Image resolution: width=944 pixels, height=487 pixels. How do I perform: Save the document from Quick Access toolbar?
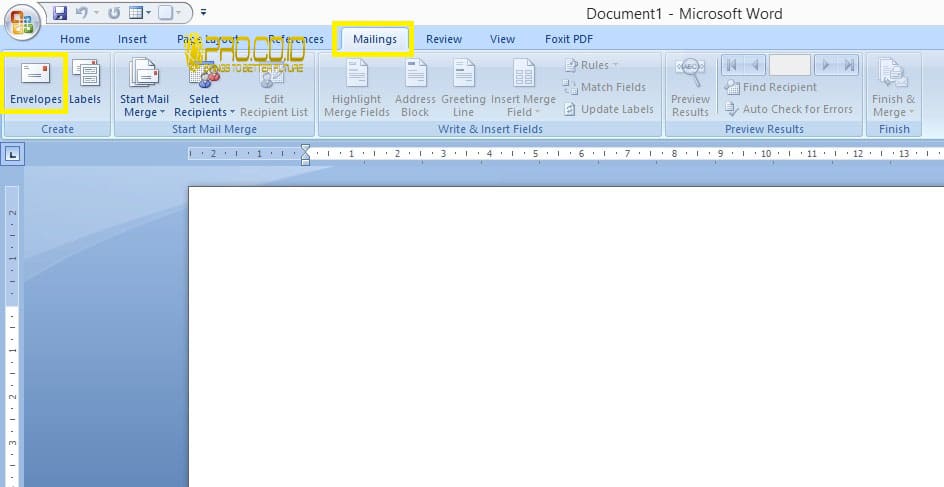click(x=60, y=13)
